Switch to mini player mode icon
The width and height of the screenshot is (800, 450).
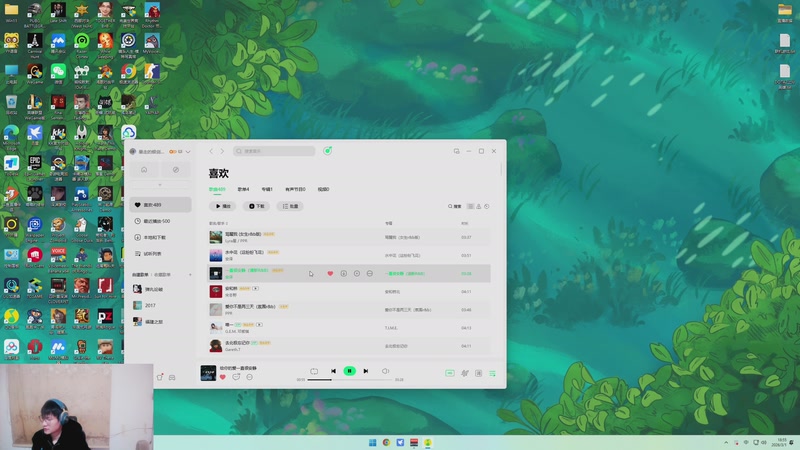[456, 151]
